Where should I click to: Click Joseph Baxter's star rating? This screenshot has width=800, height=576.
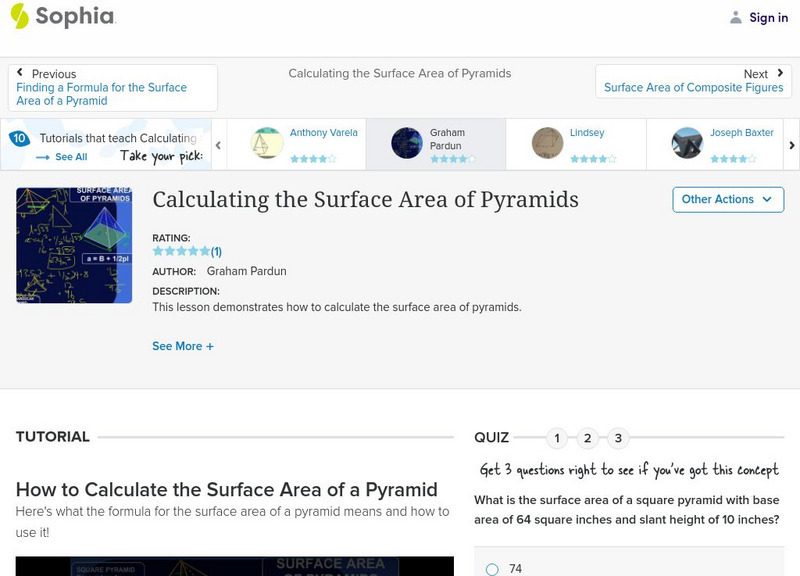click(733, 159)
